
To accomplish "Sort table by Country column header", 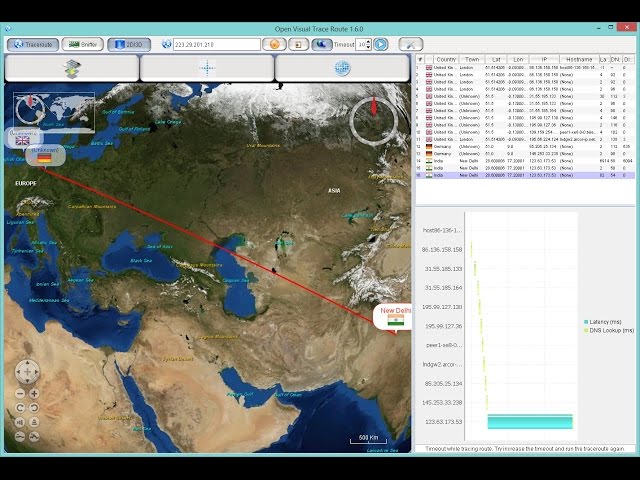I will point(446,60).
